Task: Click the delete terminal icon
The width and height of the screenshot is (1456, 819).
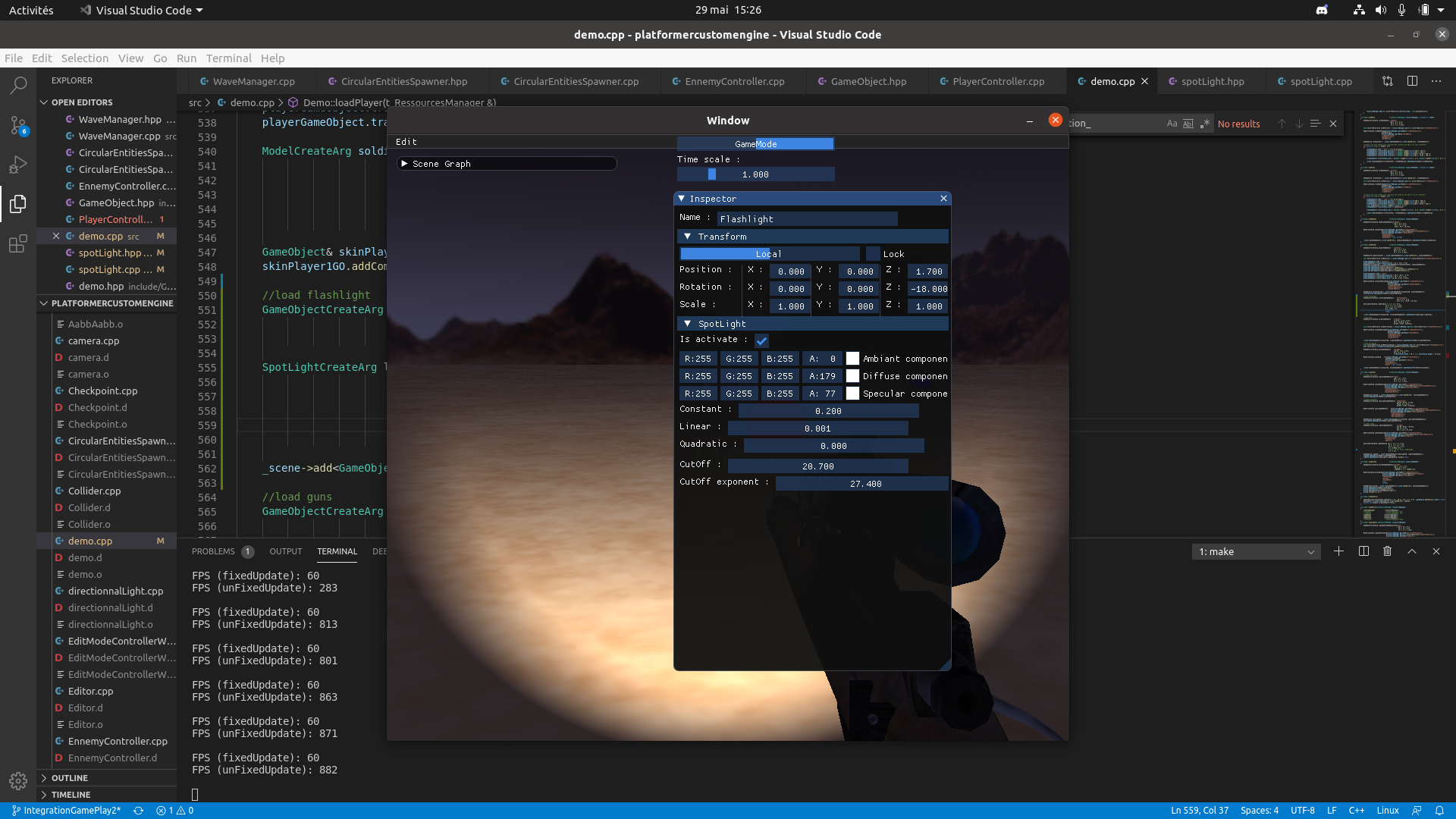Action: click(x=1388, y=551)
